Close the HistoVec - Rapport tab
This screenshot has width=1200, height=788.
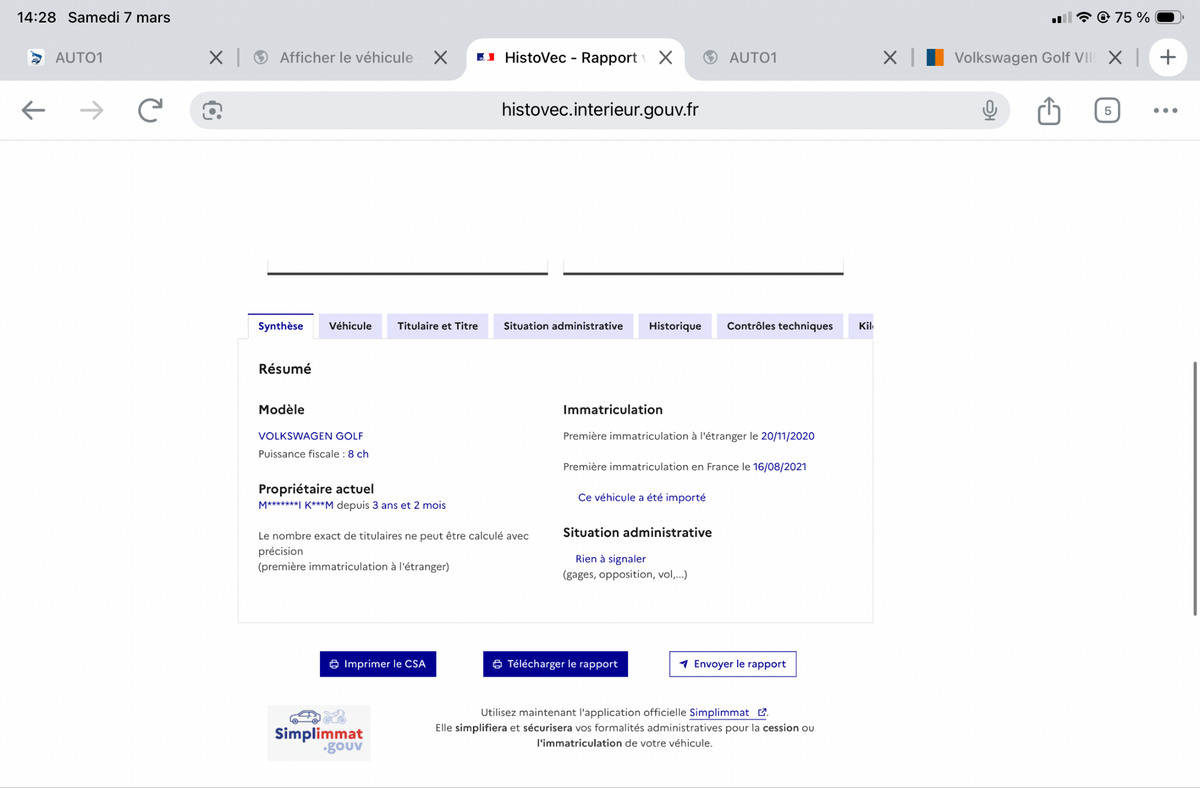pyautogui.click(x=665, y=58)
